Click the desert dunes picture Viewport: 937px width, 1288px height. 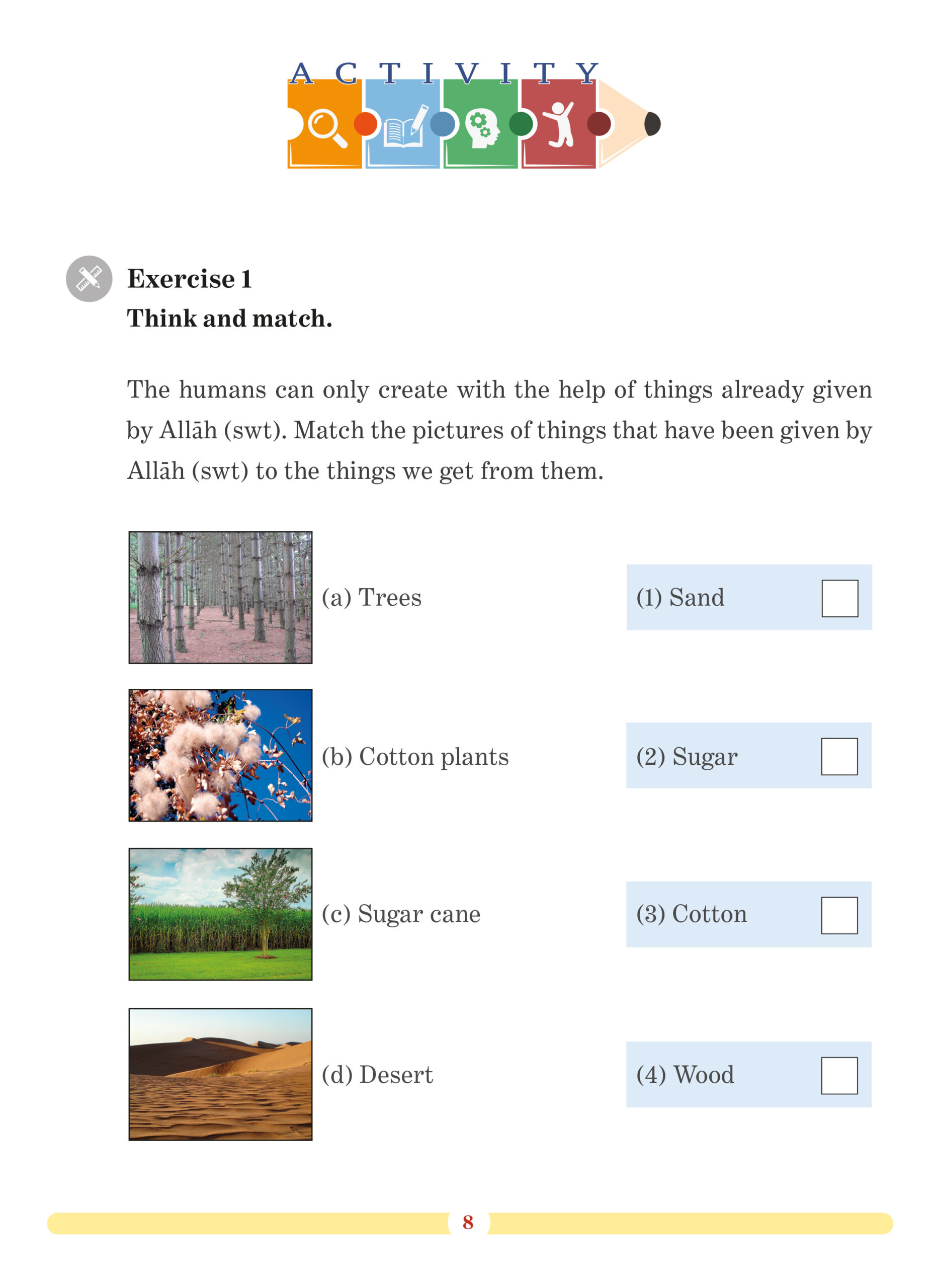coord(220,1075)
